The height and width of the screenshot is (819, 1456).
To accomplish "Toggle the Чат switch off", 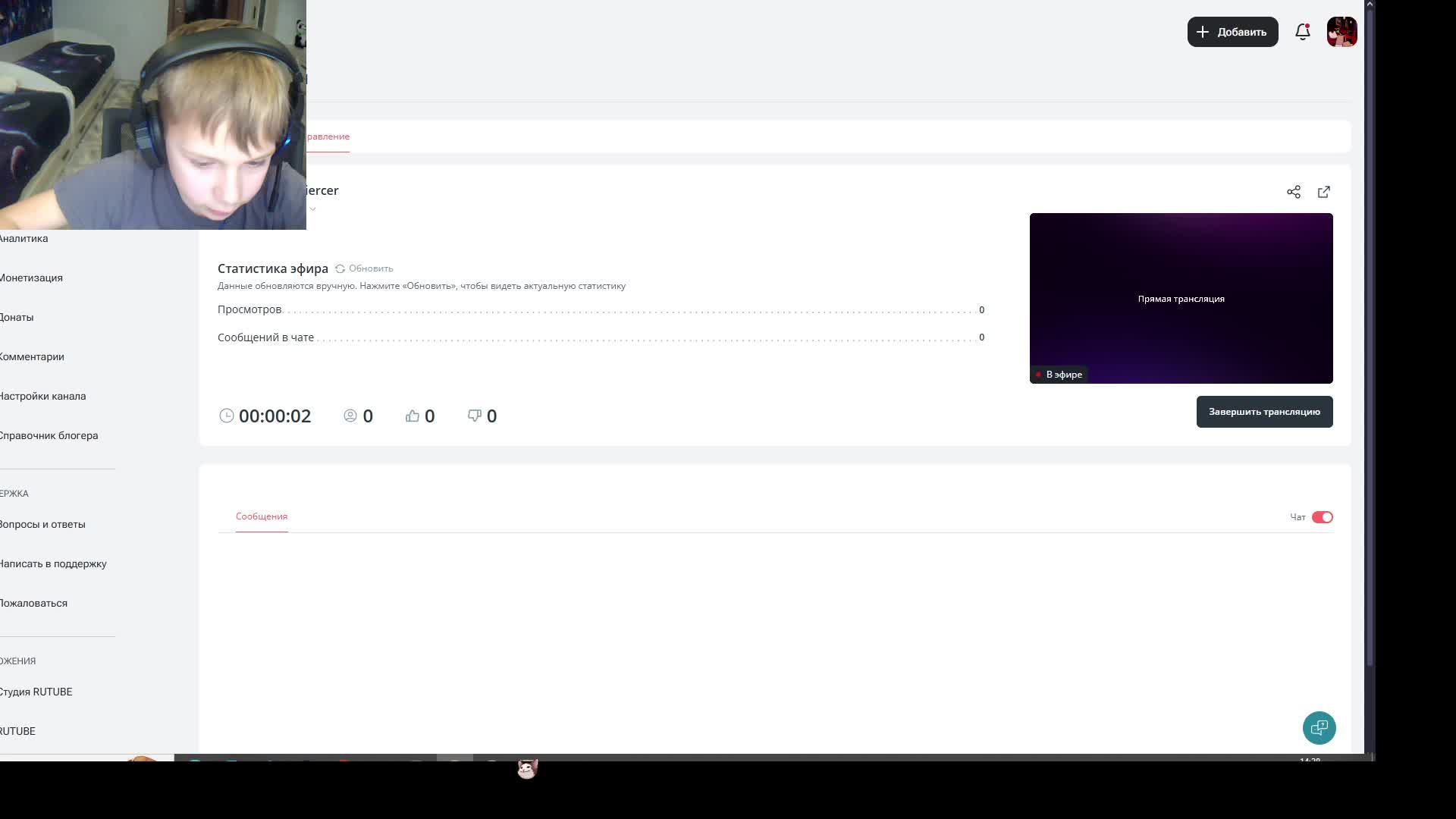I will (1322, 517).
